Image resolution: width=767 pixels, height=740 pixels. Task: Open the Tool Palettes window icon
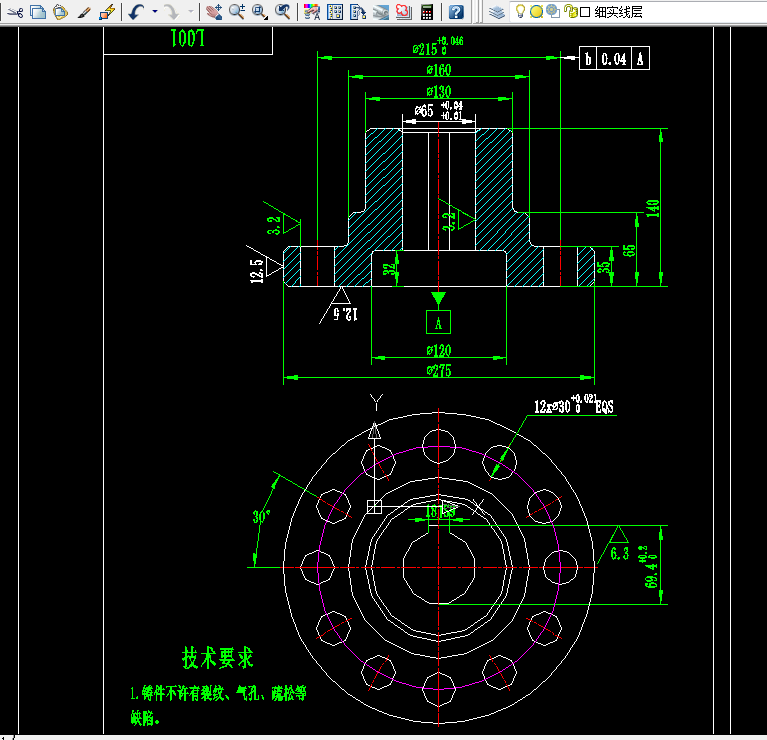[x=358, y=12]
